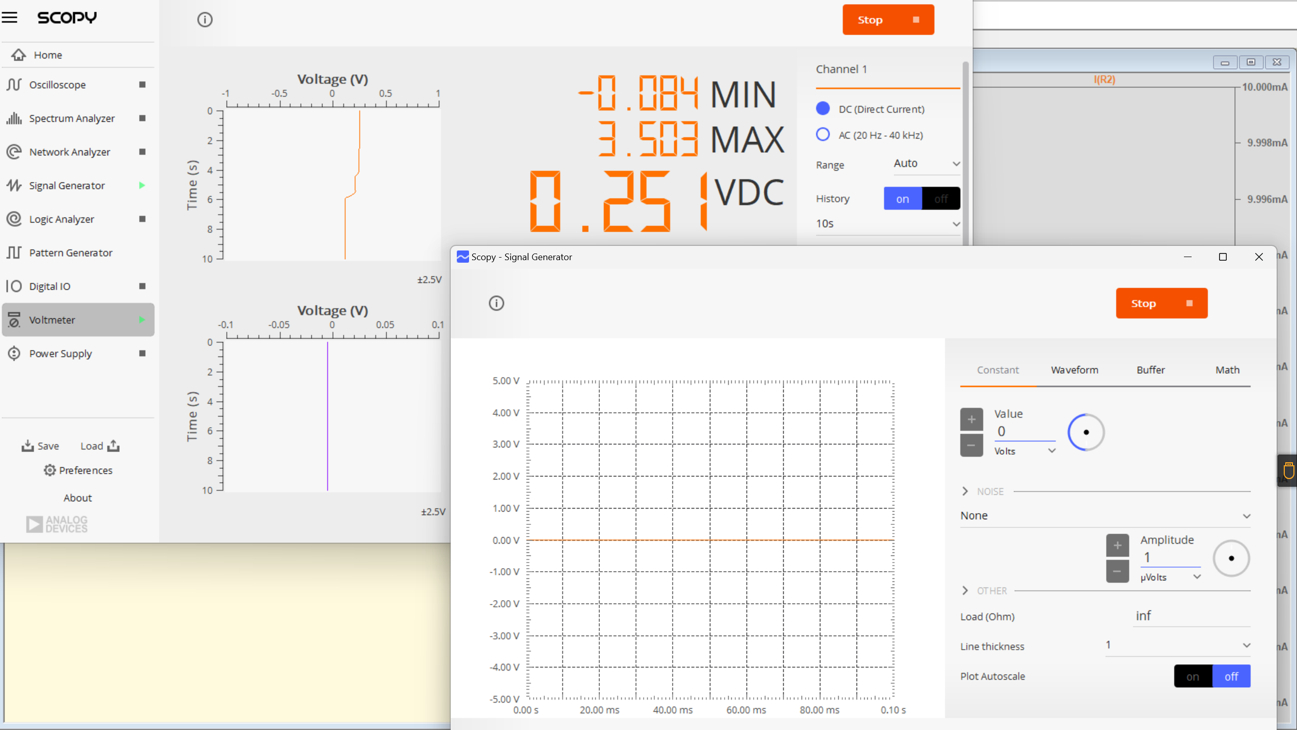
Task: Open the Power Supply icon
Action: pyautogui.click(x=14, y=353)
